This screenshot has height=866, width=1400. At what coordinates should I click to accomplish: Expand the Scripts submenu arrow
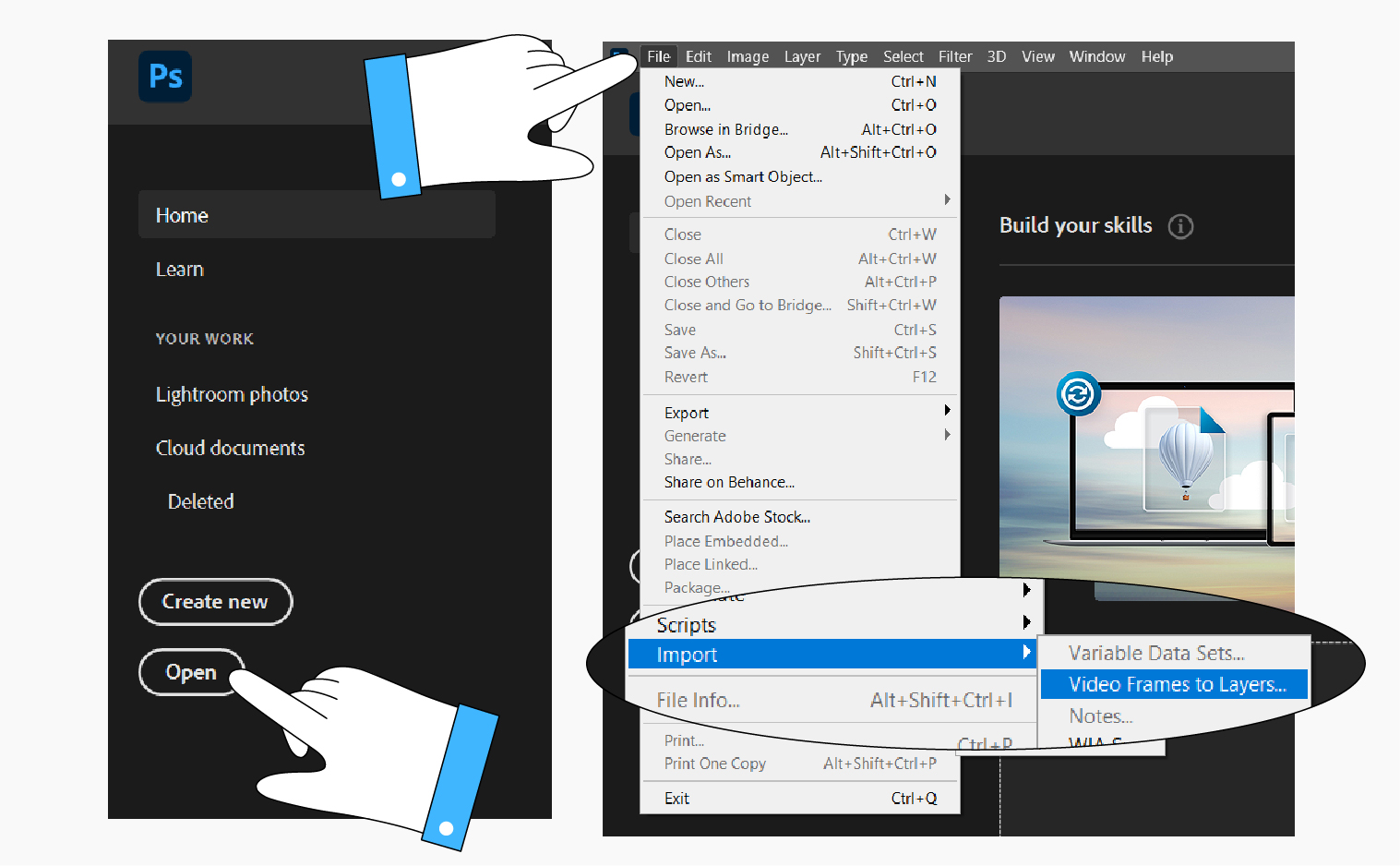click(1026, 622)
